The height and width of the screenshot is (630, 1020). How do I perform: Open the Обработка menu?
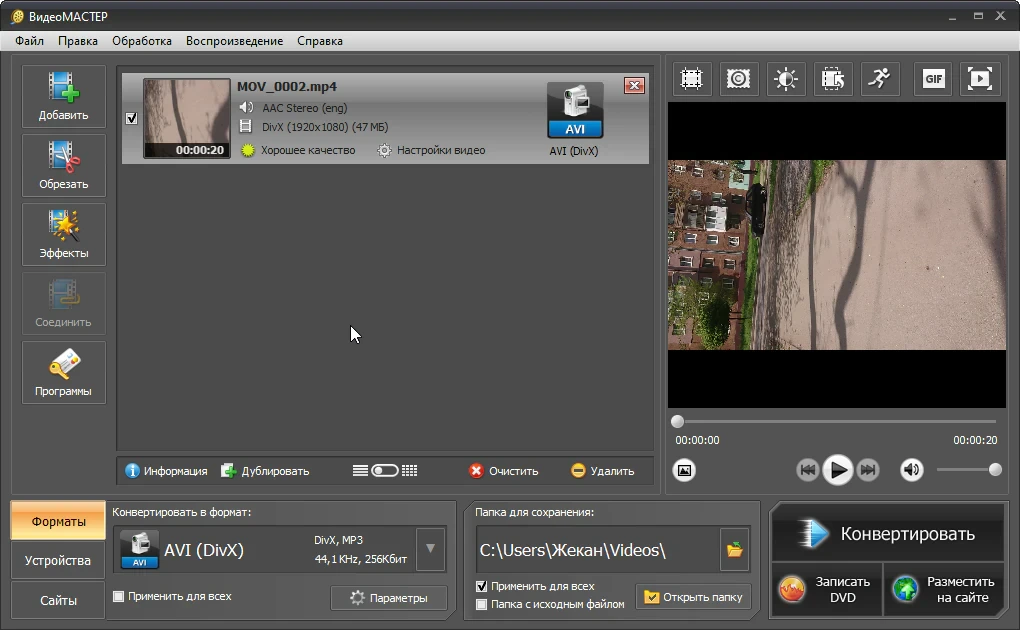[142, 41]
